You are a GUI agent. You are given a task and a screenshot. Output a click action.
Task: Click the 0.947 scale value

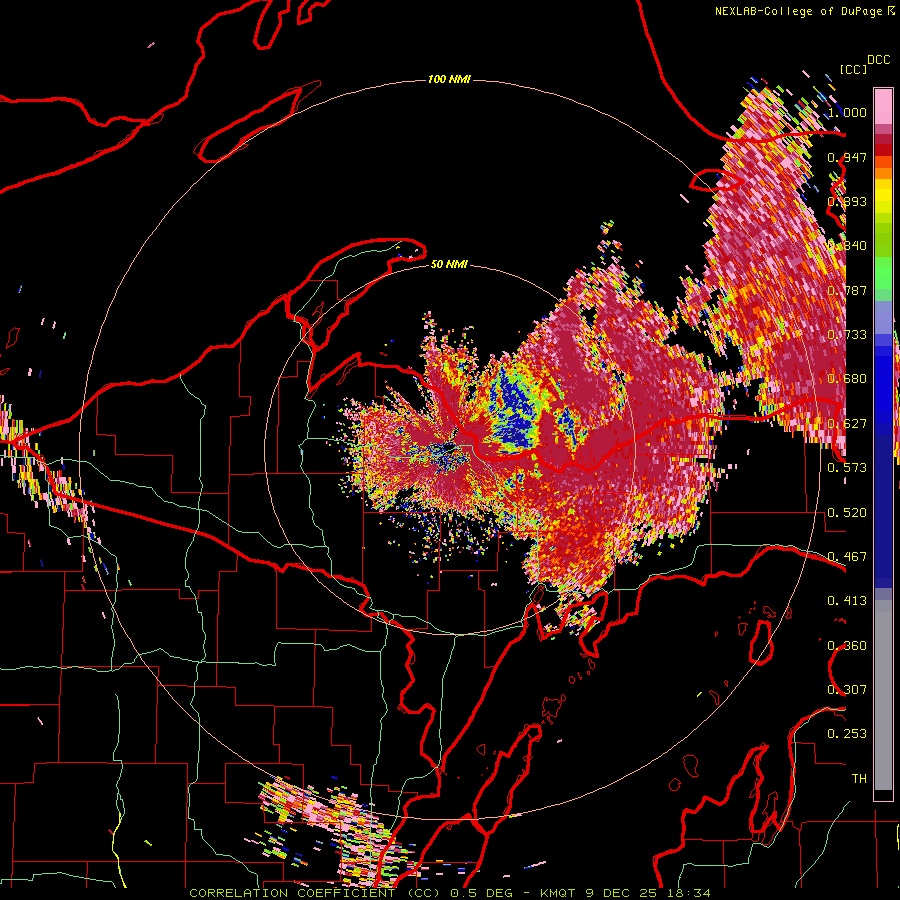(x=847, y=157)
